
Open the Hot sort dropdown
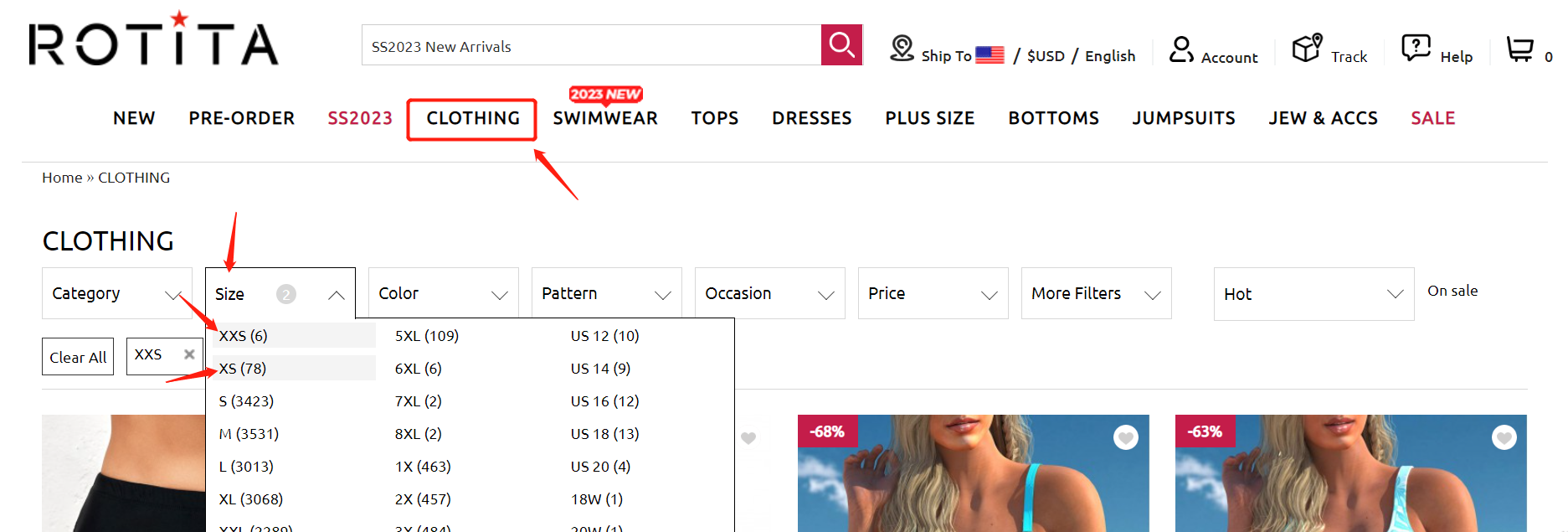[1313, 294]
